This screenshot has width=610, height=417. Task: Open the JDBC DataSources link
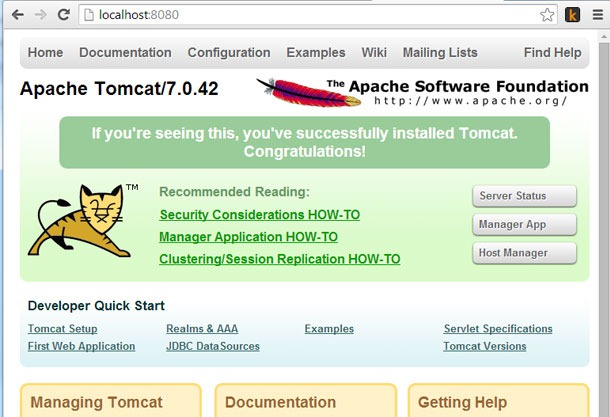click(213, 346)
